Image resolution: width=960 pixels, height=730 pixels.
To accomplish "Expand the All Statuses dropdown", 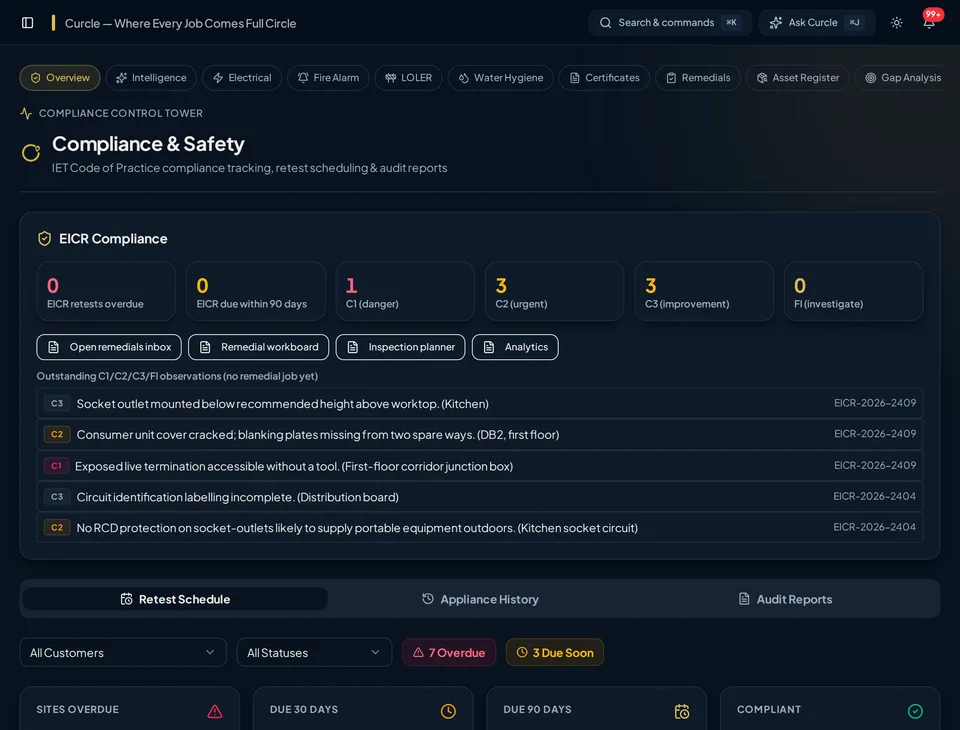I will [x=314, y=653].
